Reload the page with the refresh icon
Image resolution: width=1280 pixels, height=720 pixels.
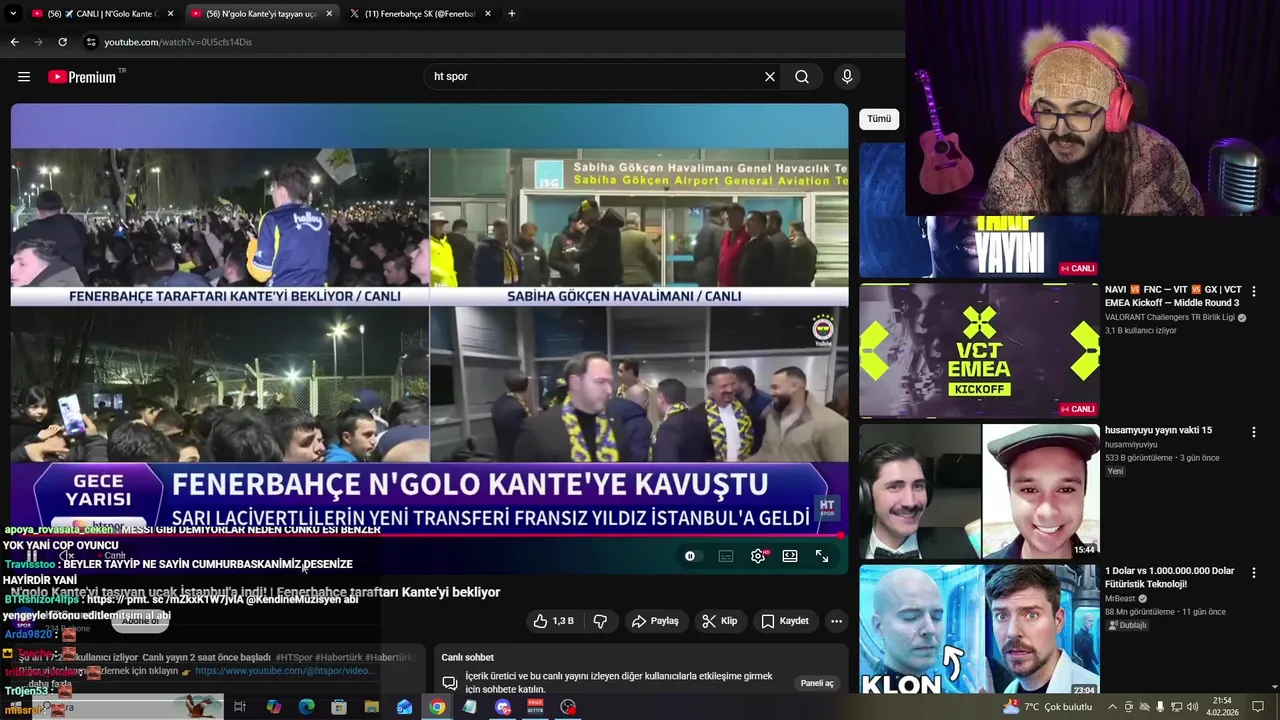62,42
